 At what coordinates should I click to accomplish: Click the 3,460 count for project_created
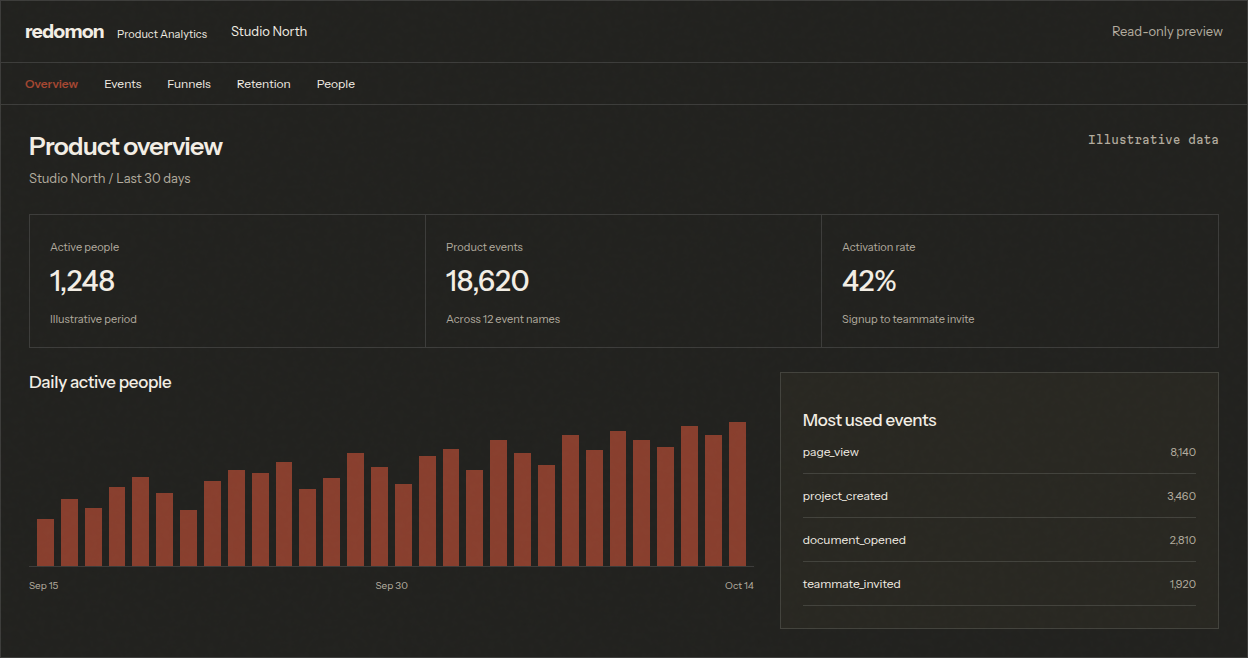pos(1181,497)
